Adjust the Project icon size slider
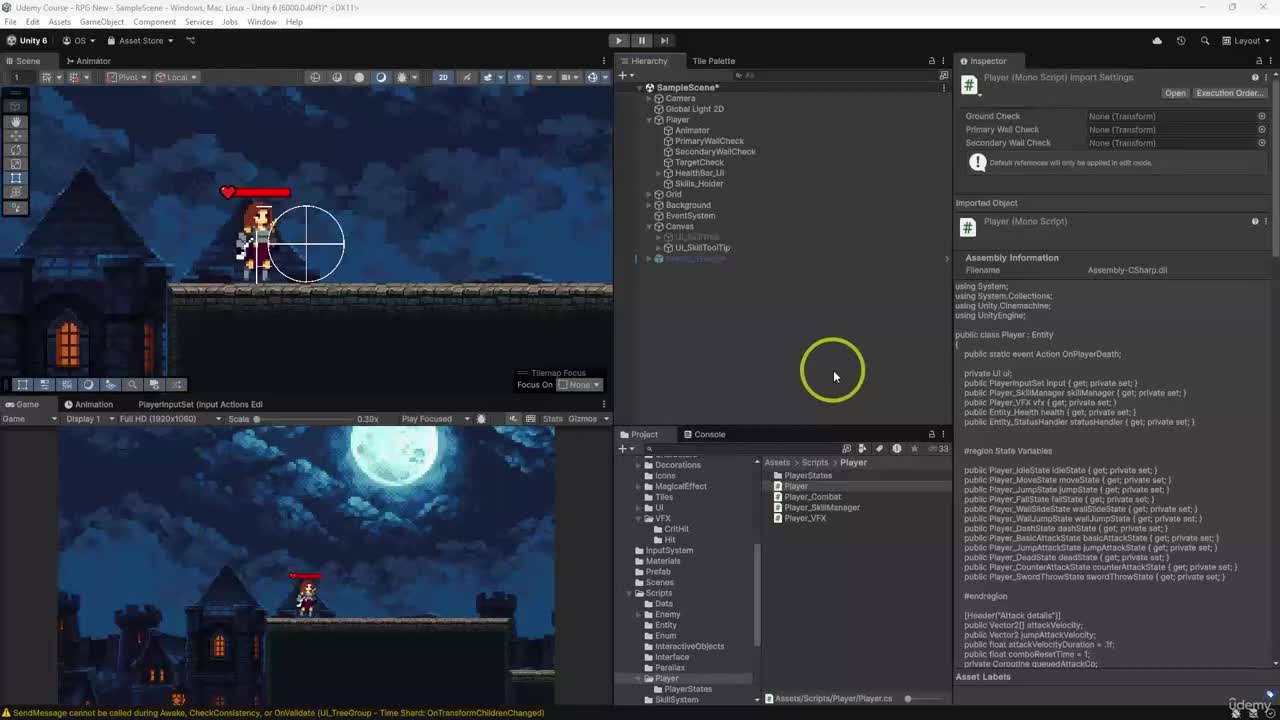The width and height of the screenshot is (1280, 720). (925, 699)
